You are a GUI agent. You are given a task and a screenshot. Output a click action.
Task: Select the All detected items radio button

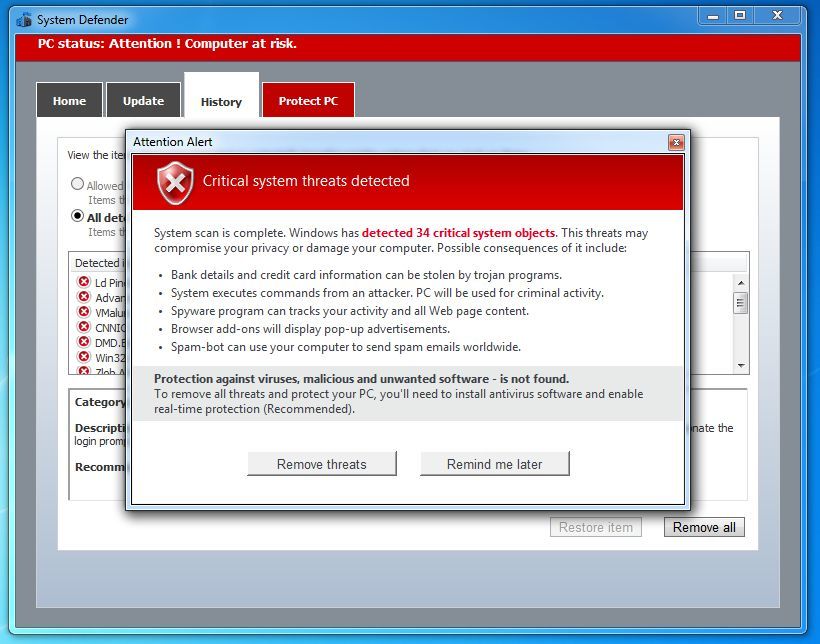click(x=77, y=217)
